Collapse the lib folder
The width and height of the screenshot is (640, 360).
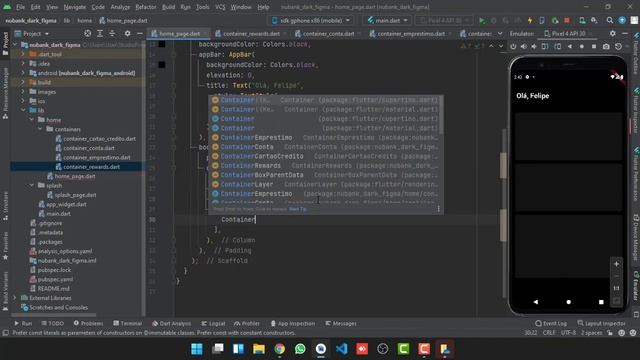(23, 110)
